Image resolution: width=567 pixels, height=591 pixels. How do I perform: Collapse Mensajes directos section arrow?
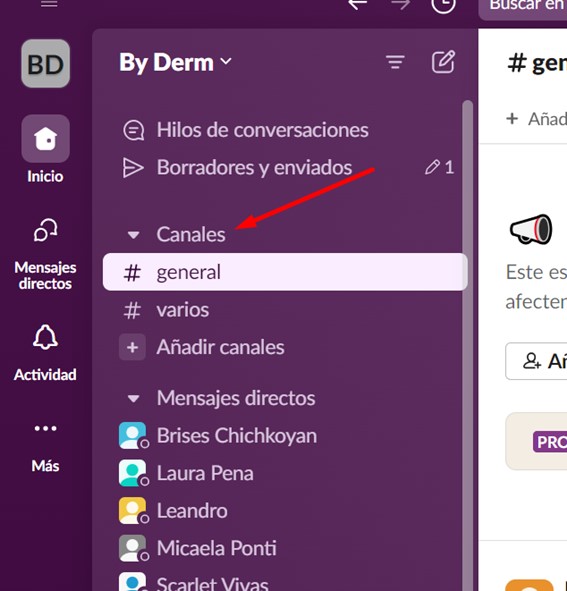tap(133, 399)
